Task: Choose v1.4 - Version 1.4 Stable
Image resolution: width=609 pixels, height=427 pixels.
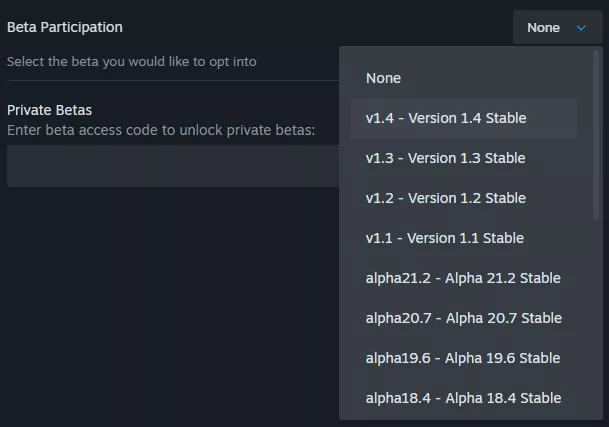Action: pos(446,118)
